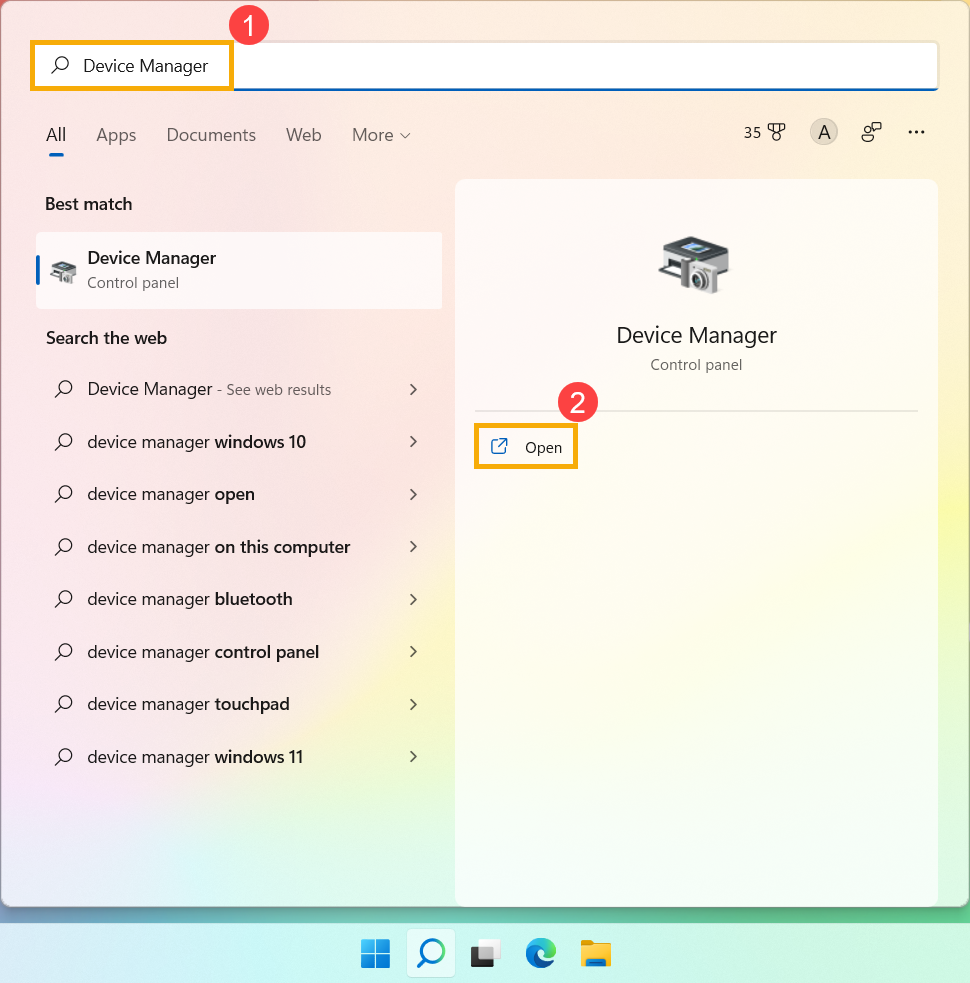Image resolution: width=970 pixels, height=983 pixels.
Task: Click Open in the preview pane
Action: (x=526, y=447)
